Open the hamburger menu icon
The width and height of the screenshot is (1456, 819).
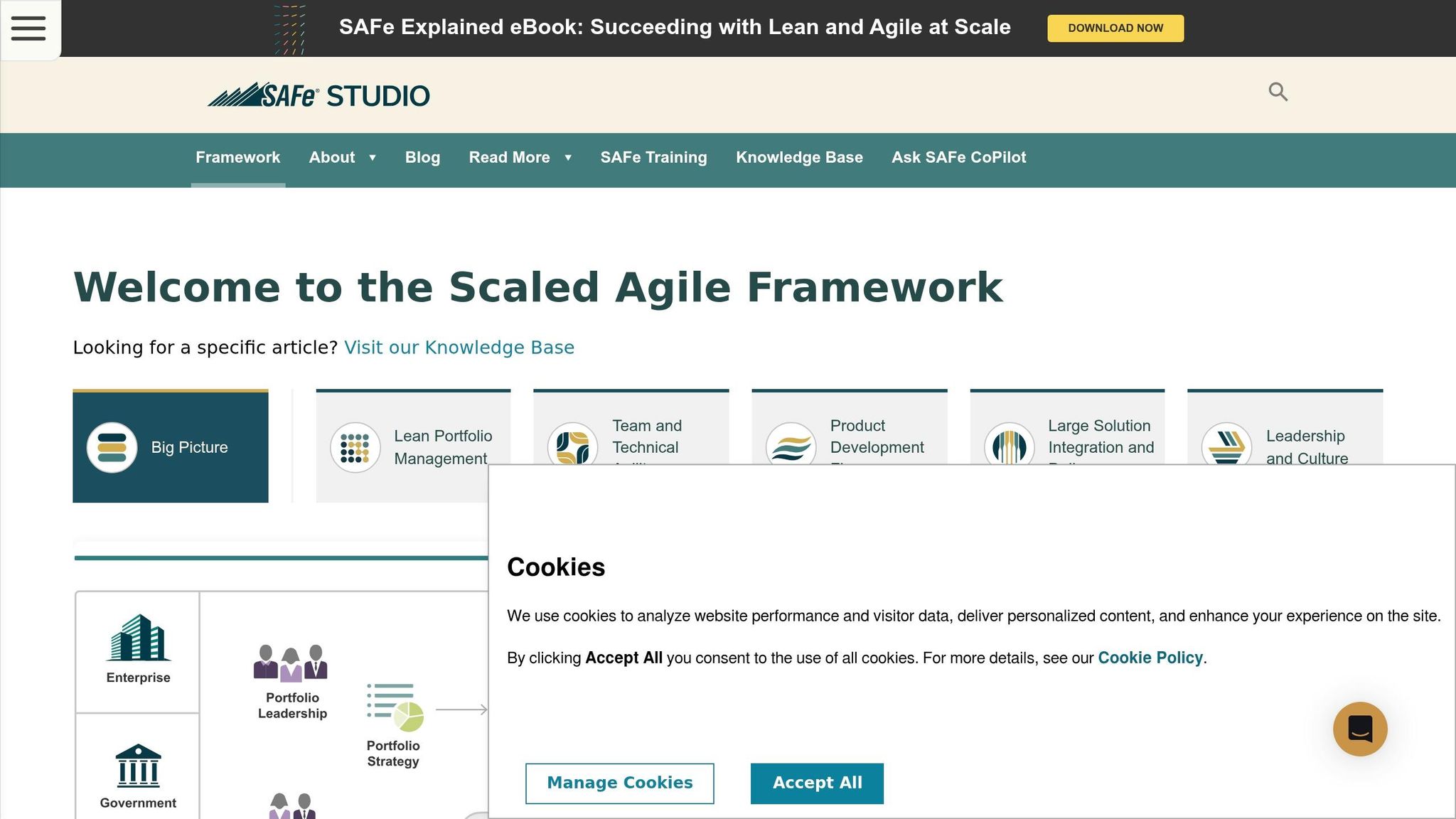coord(28,28)
